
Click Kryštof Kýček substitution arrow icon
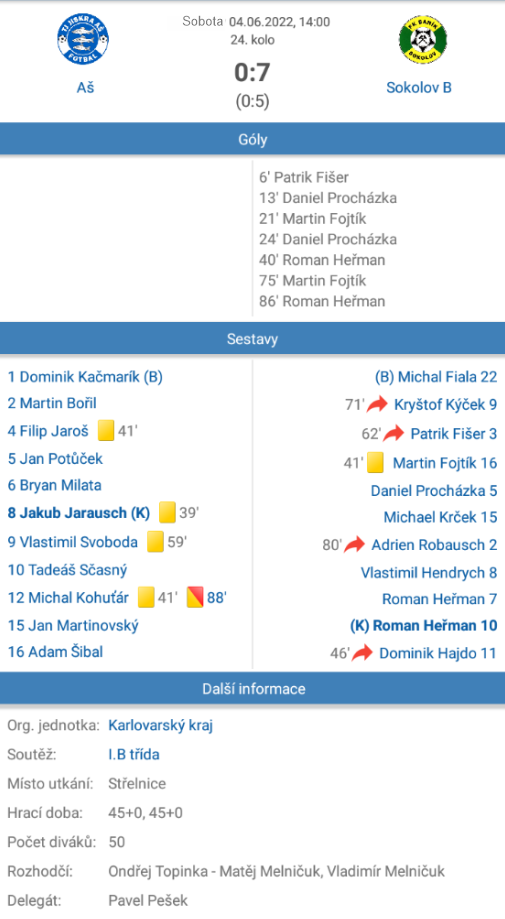[x=378, y=404]
